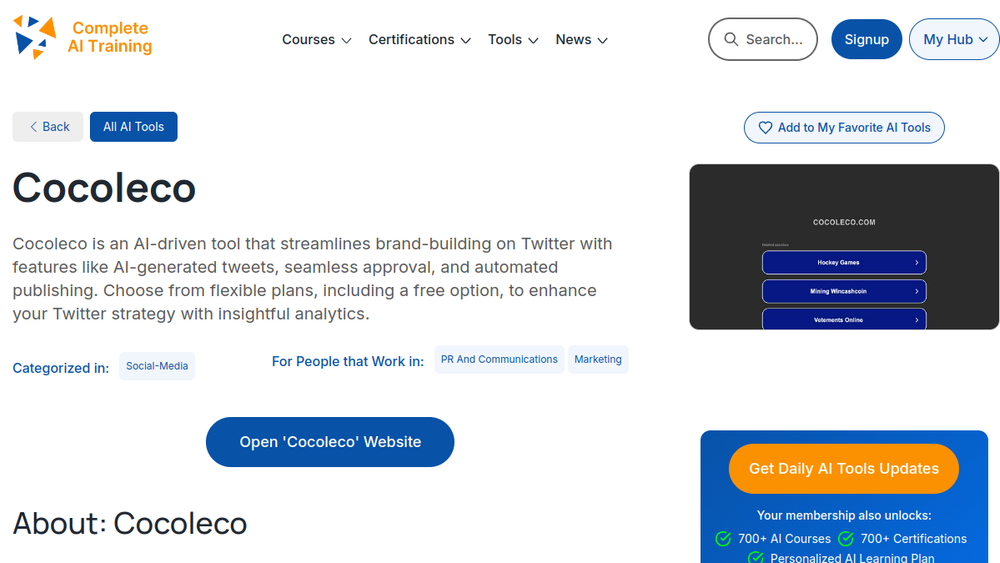Viewport: 1000px width, 563px height.
Task: Click the green check beside 700+ Certifications
Action: [x=846, y=539]
